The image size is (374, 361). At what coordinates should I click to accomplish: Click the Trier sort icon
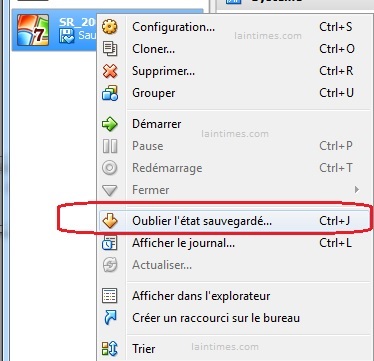click(110, 349)
